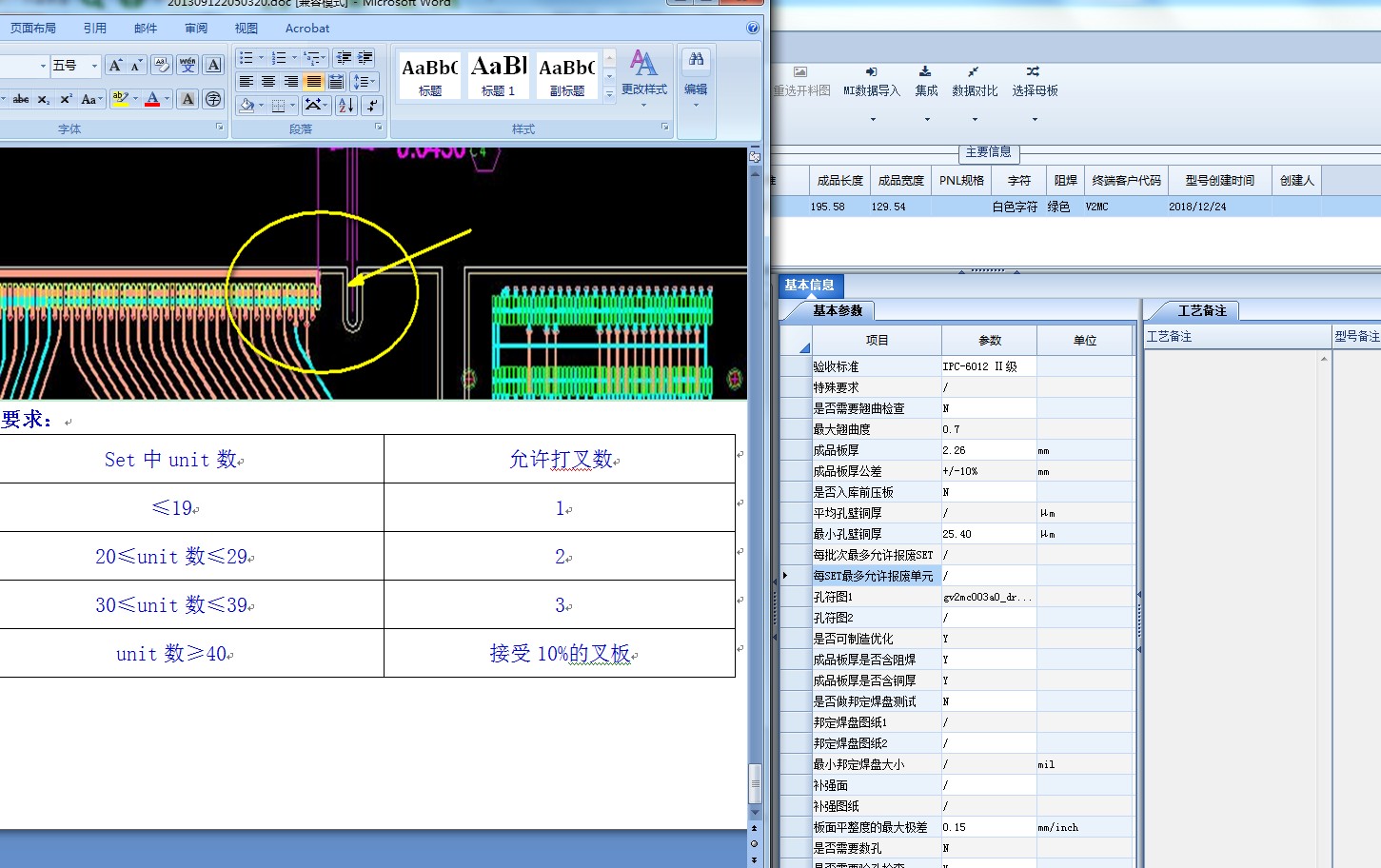
Task: Toggle left text alignment
Action: (x=247, y=82)
